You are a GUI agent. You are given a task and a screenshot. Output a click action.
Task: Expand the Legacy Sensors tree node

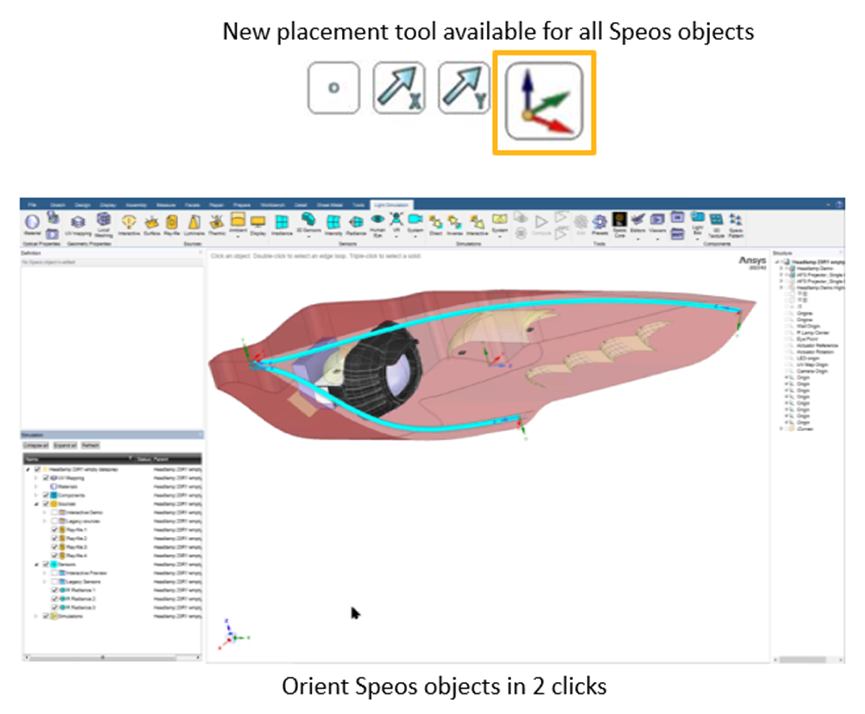point(45,582)
